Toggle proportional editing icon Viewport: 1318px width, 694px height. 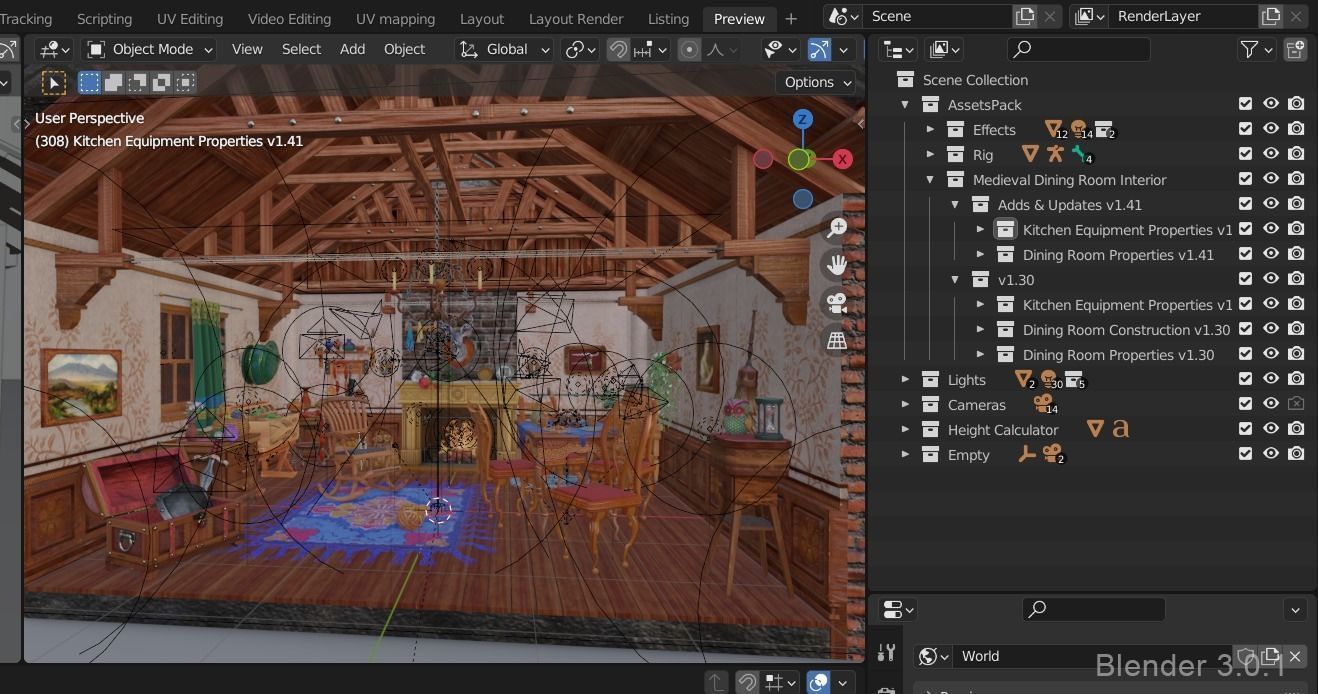tap(689, 49)
